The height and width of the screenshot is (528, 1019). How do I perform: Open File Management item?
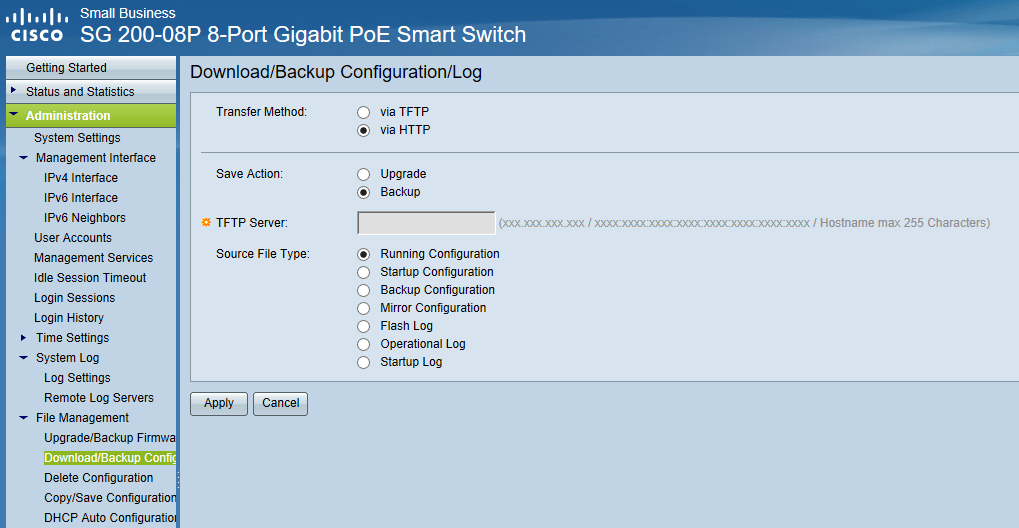82,418
